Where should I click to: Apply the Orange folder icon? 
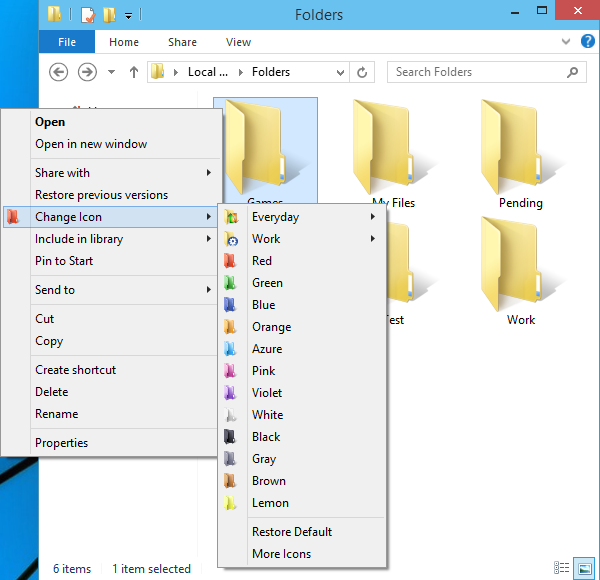pos(271,327)
